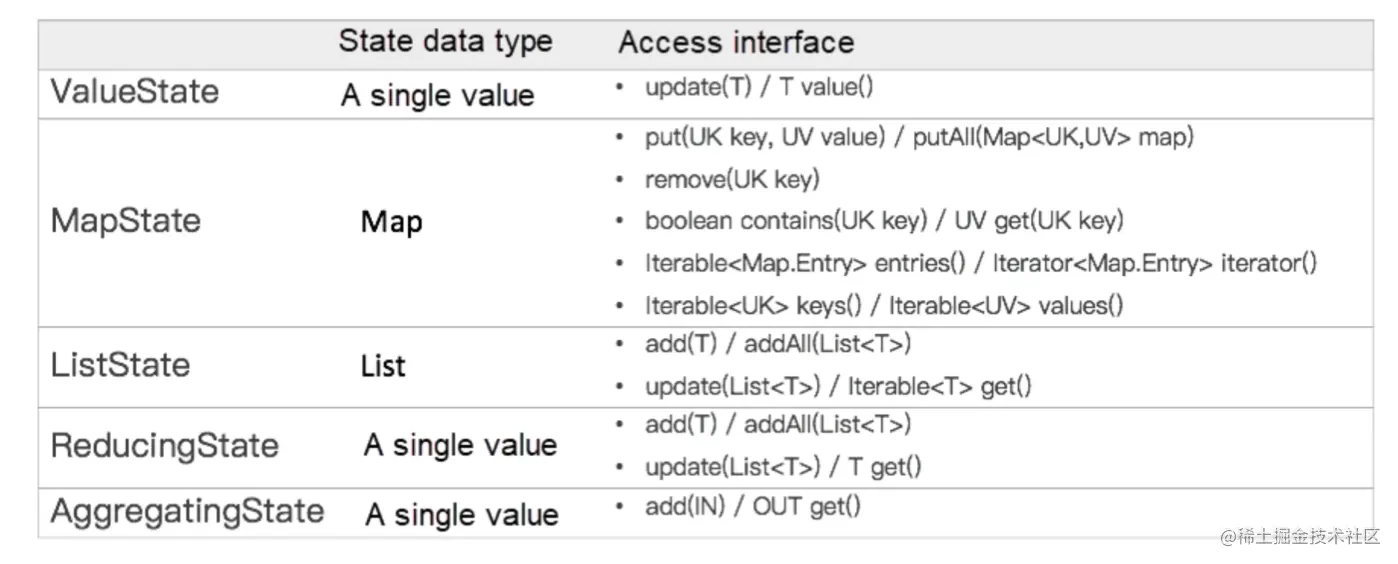Click the "Map" data type cell
This screenshot has width=1398, height=564.
tap(391, 221)
